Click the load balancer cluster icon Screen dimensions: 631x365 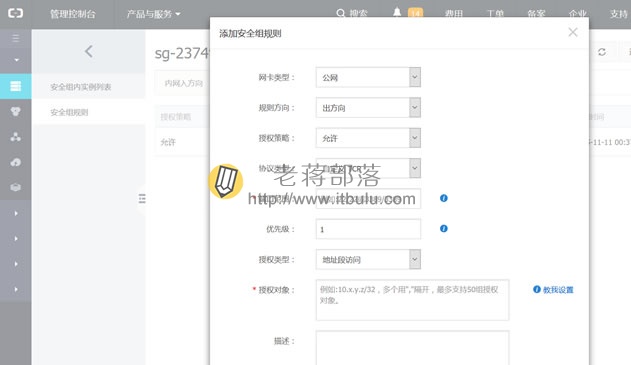(x=16, y=137)
